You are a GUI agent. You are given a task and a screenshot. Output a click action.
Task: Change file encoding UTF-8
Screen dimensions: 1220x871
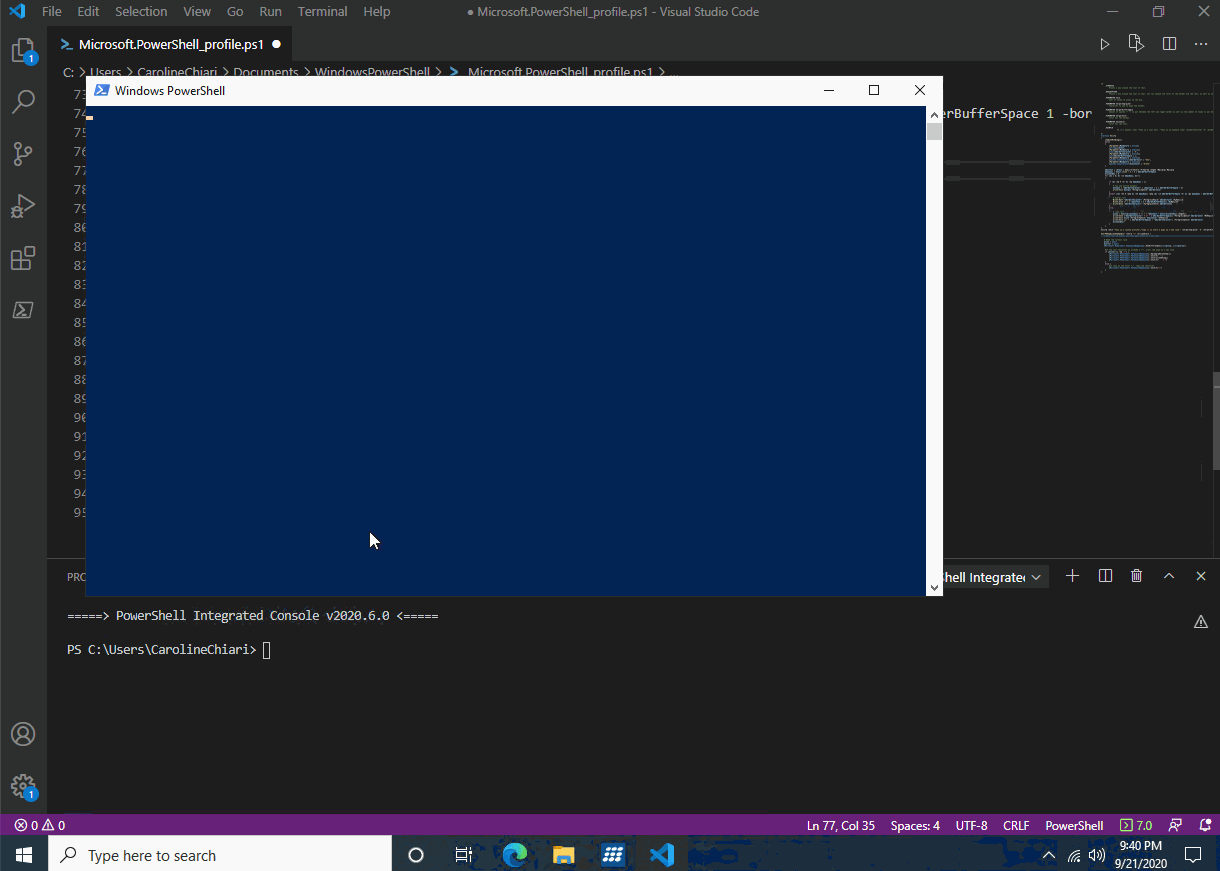(x=971, y=826)
